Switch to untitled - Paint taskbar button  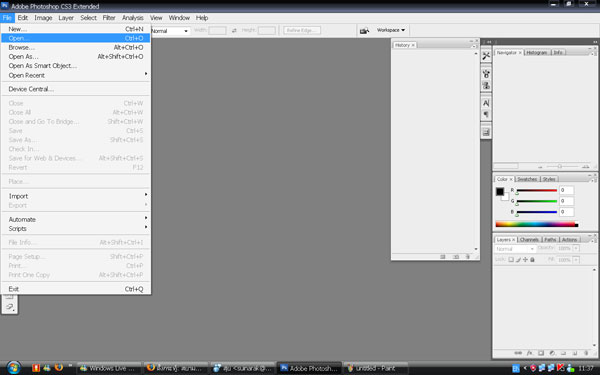pos(375,368)
